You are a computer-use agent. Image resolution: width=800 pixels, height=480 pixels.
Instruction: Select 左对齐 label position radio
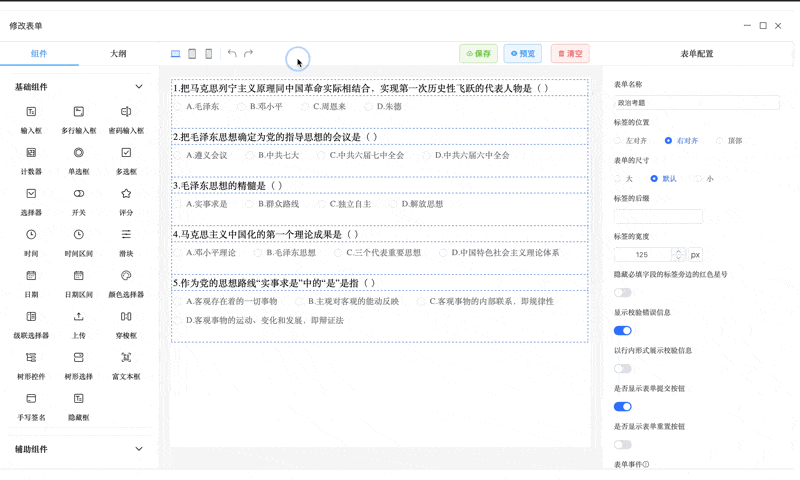click(618, 141)
